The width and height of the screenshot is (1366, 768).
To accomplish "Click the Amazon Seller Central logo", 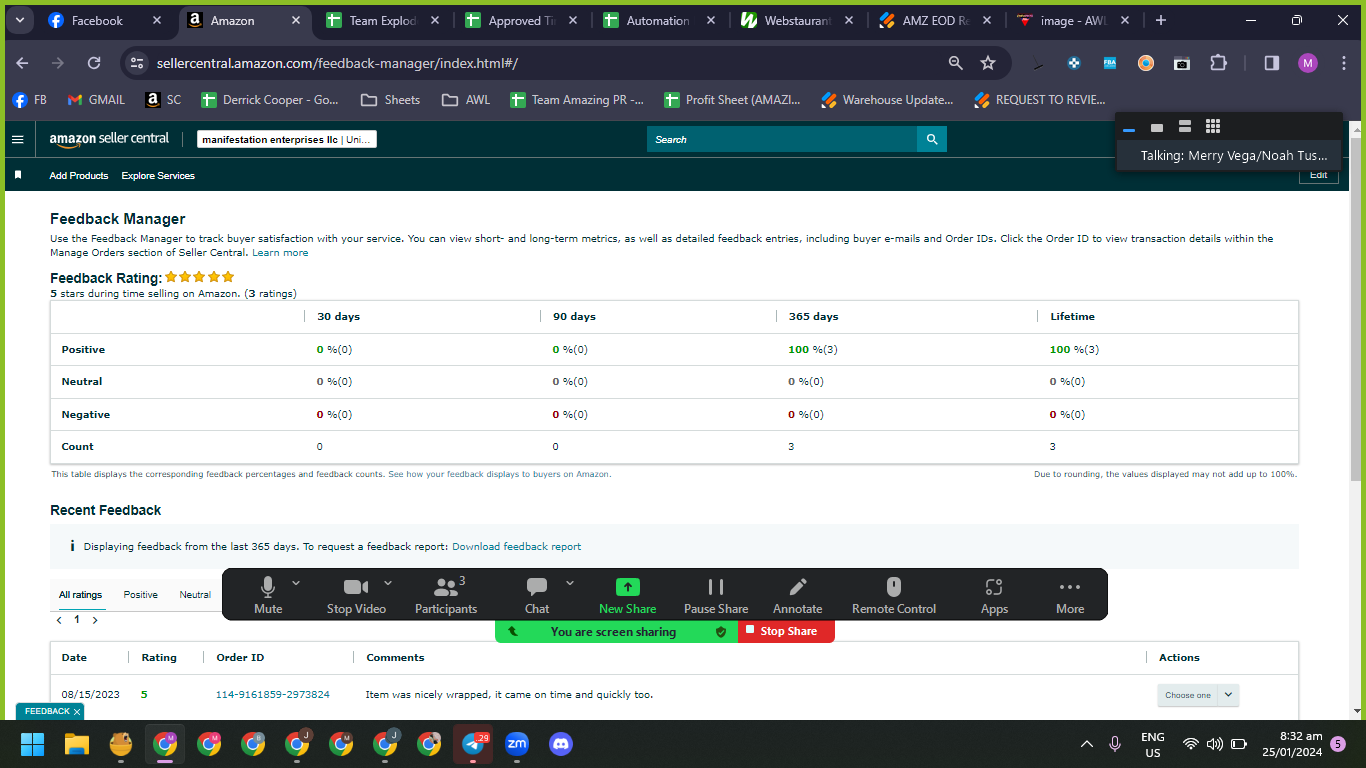I will tap(109, 139).
